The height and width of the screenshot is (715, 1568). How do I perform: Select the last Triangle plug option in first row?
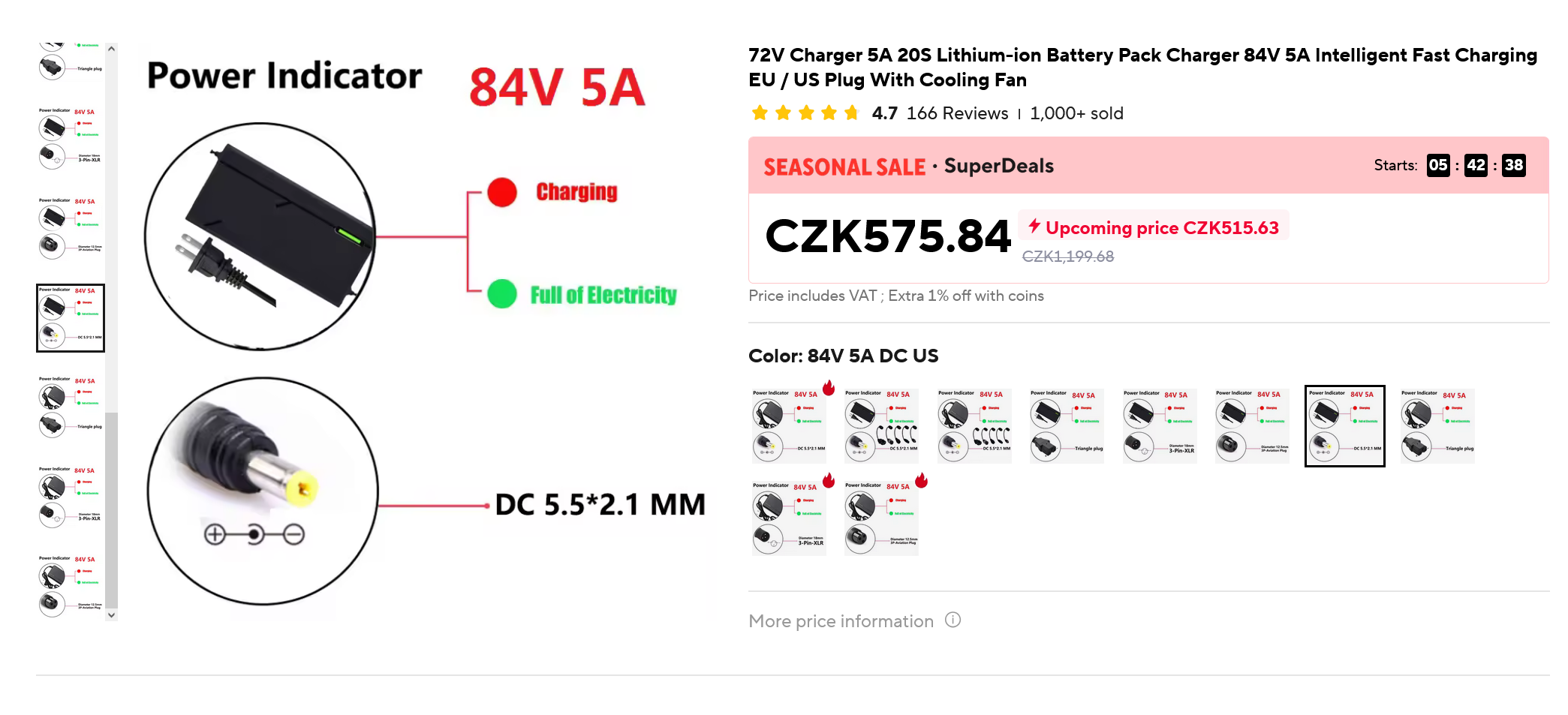click(x=1437, y=426)
